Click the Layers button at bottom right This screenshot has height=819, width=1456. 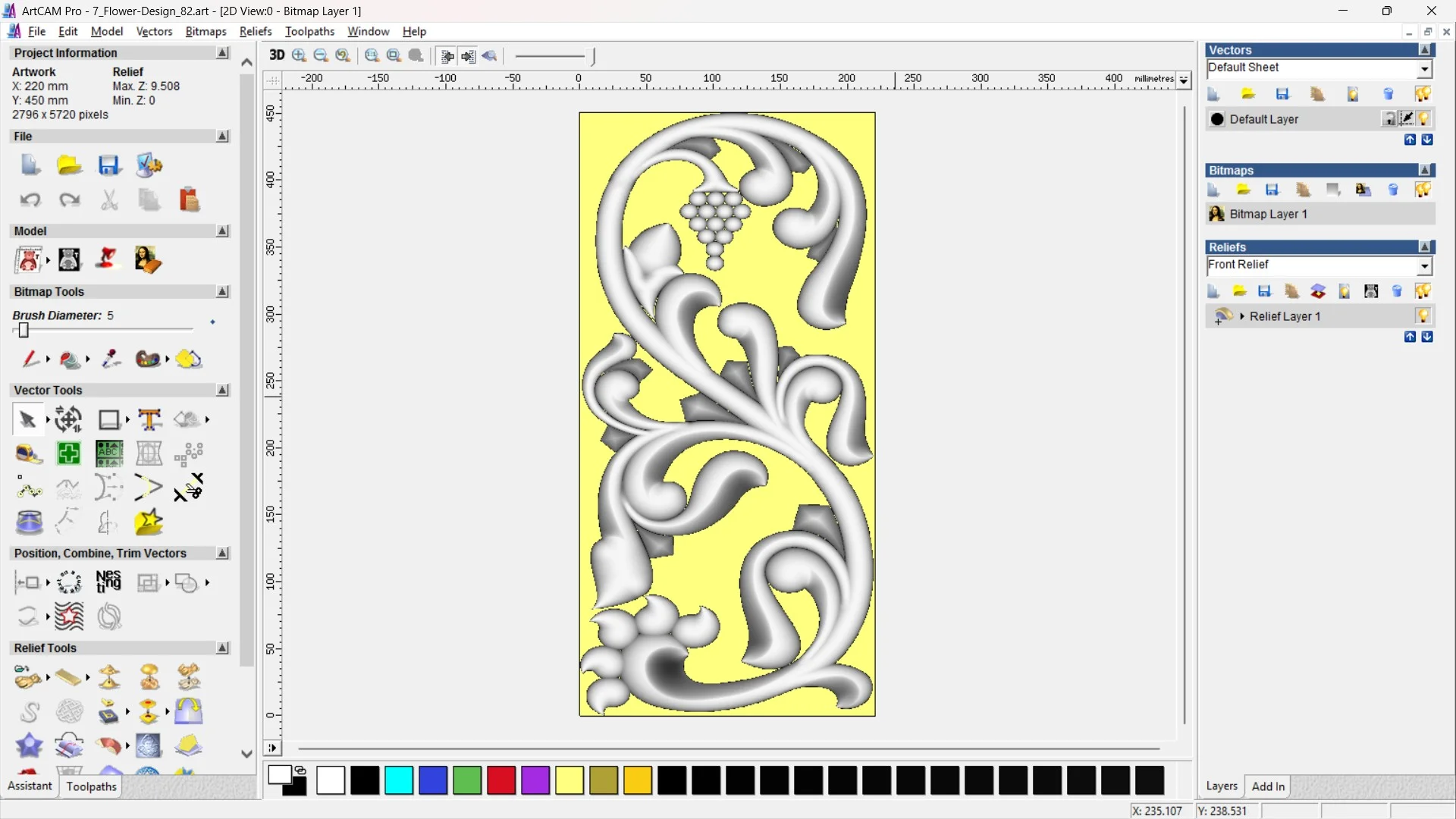click(1222, 786)
